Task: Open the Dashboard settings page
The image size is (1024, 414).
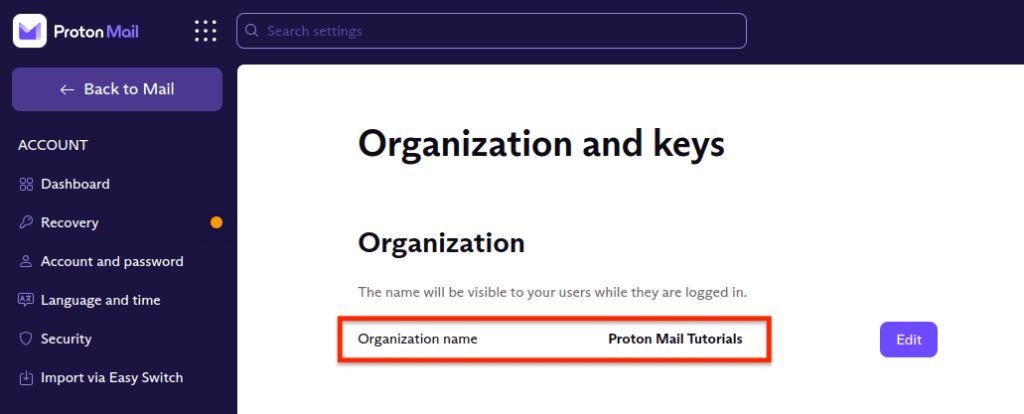Action: coord(75,184)
